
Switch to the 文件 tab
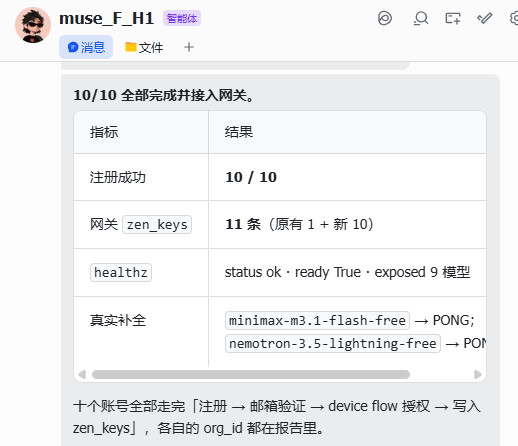click(144, 47)
